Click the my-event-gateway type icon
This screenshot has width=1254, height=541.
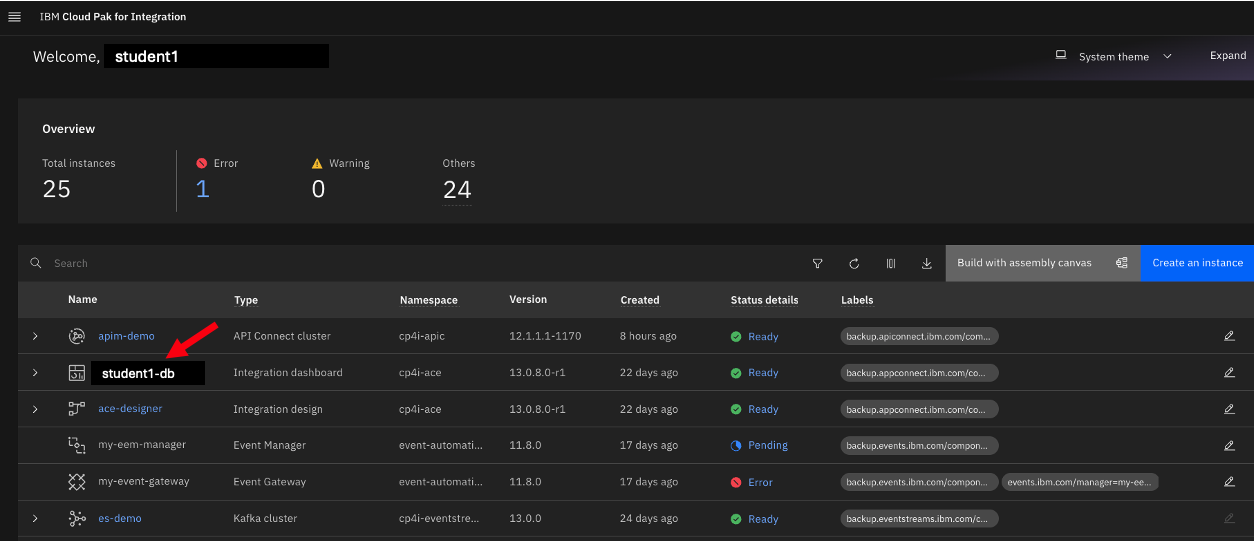click(x=77, y=482)
